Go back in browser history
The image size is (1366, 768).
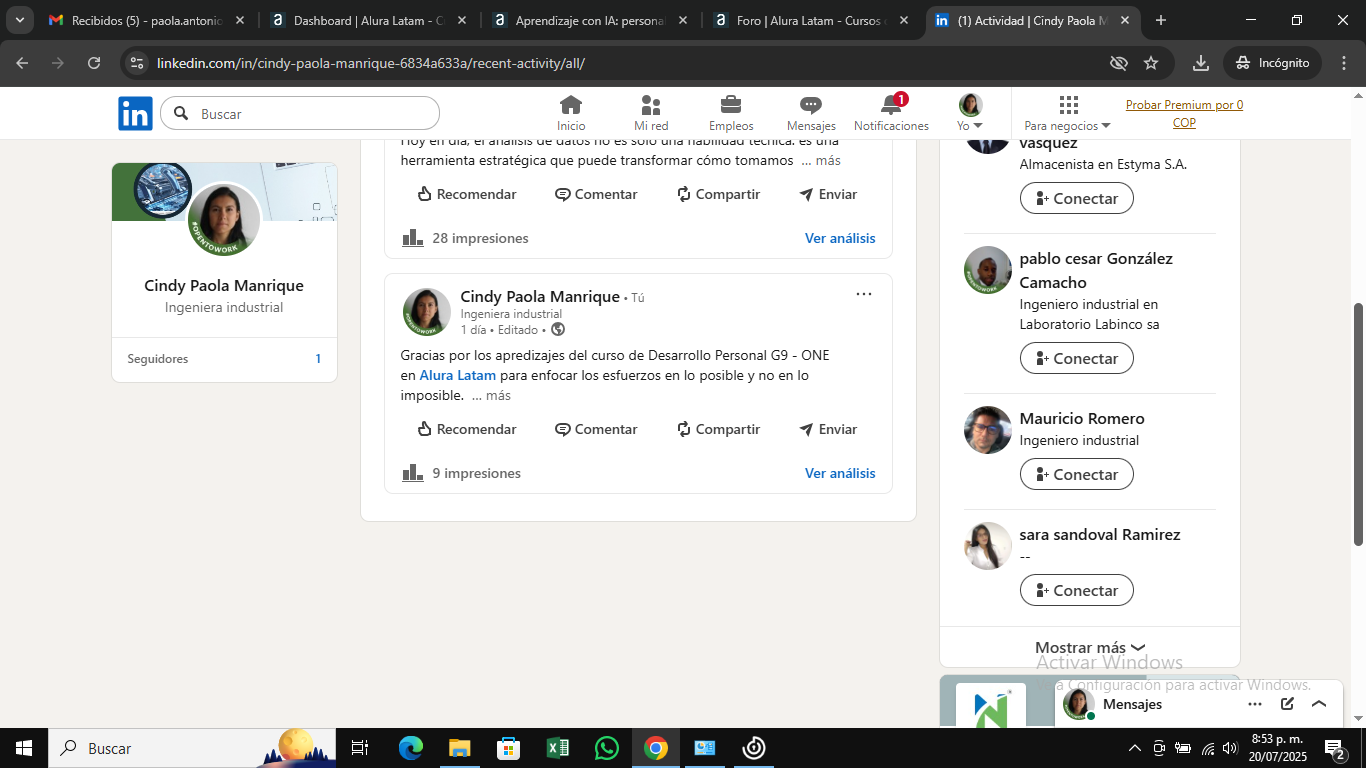(22, 63)
